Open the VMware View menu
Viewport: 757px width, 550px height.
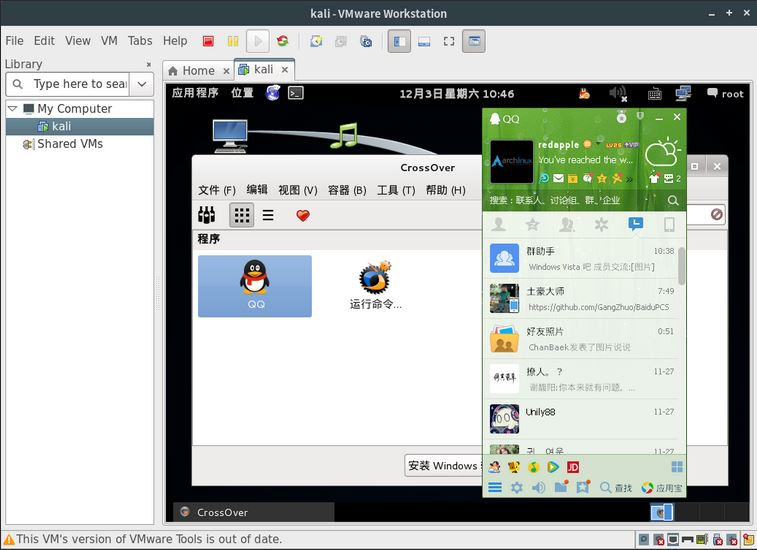78,41
